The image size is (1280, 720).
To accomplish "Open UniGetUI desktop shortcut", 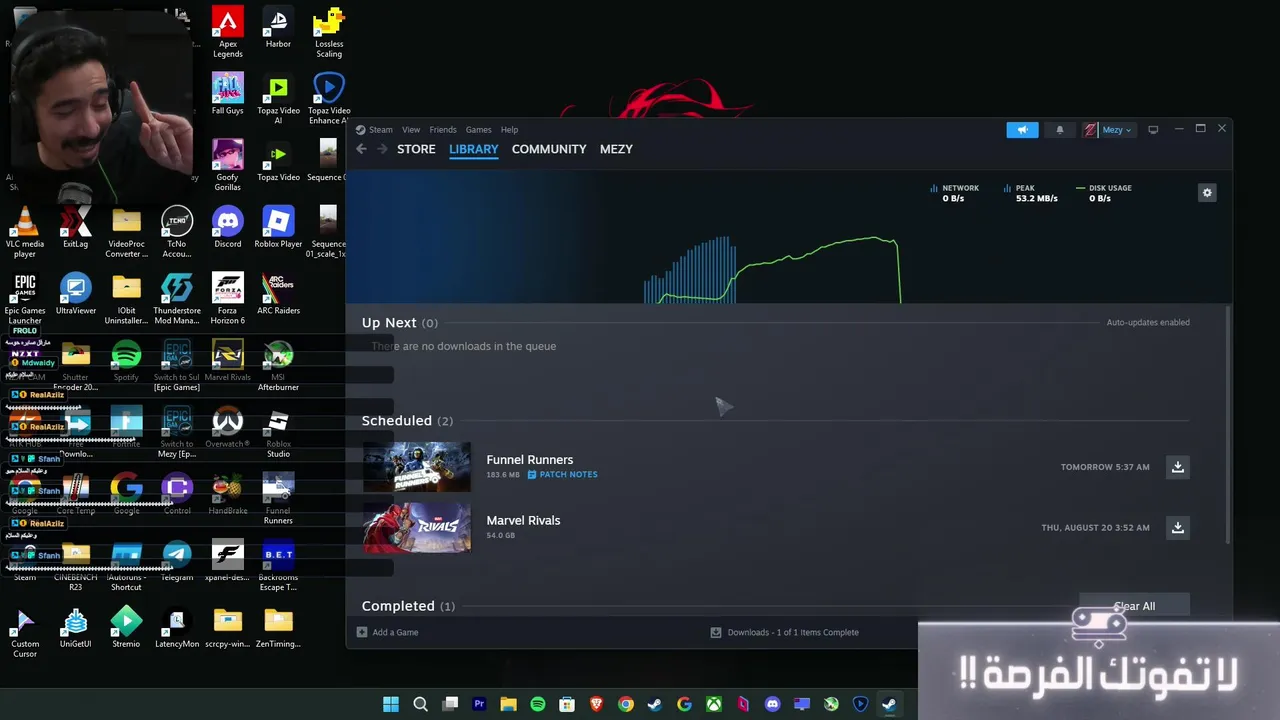I will [x=76, y=629].
